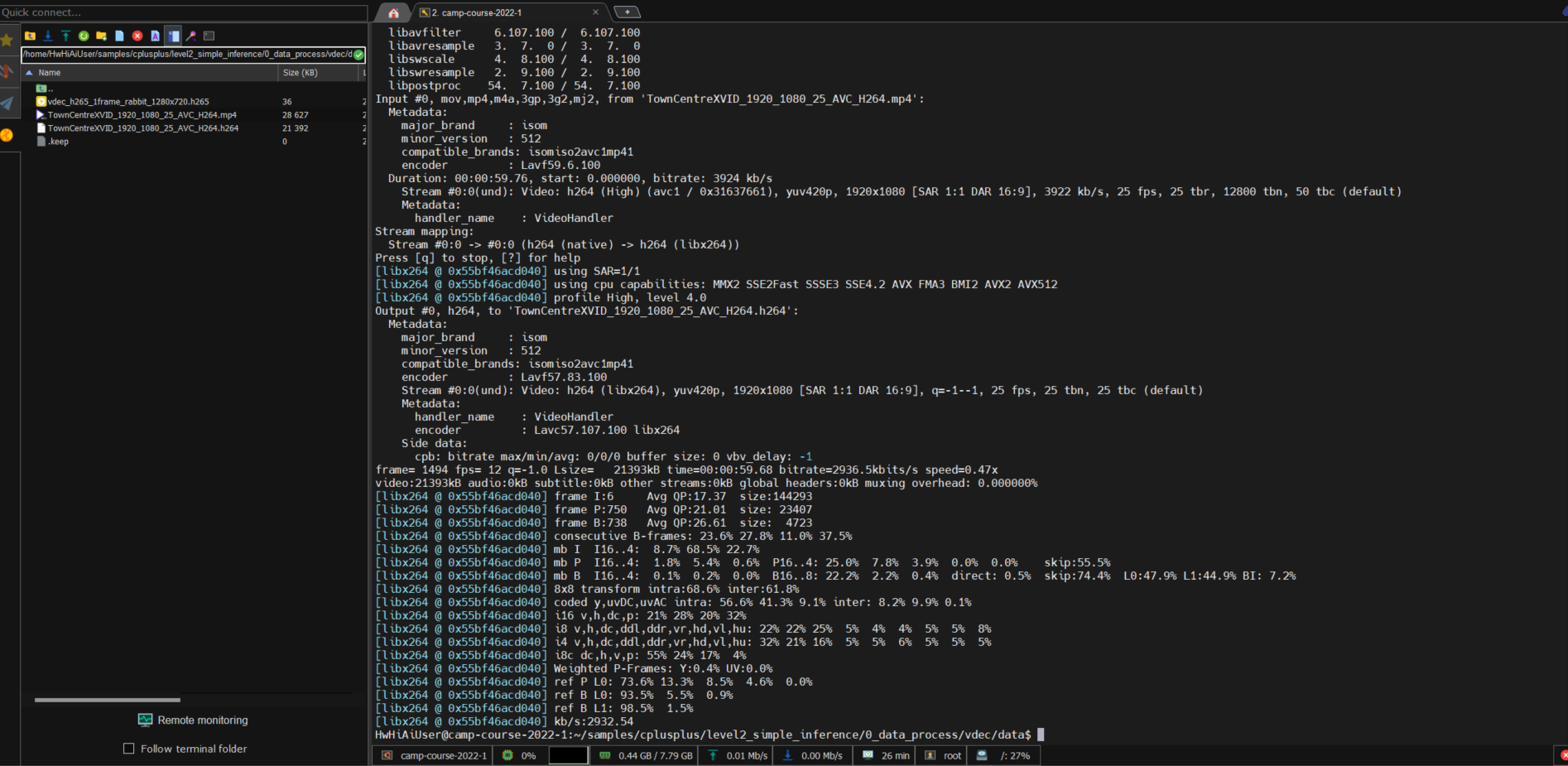Open the Sessions star sidebar tab

click(x=7, y=40)
